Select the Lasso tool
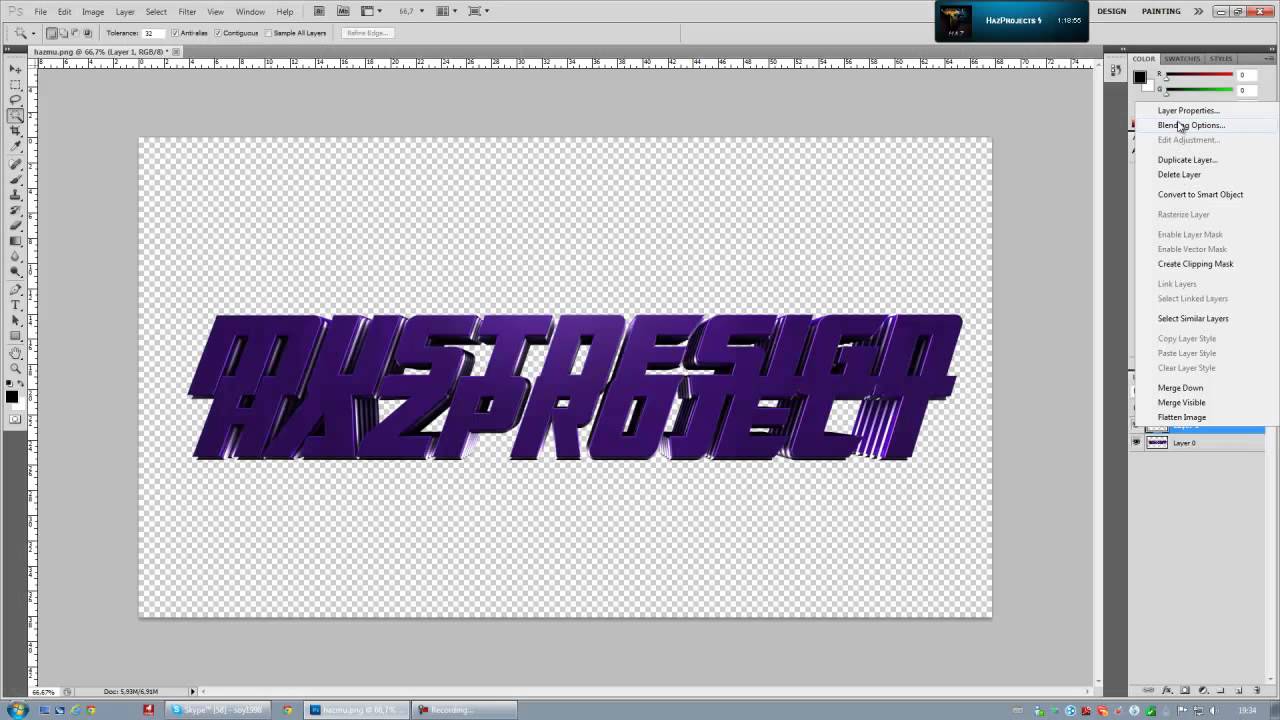 point(15,100)
